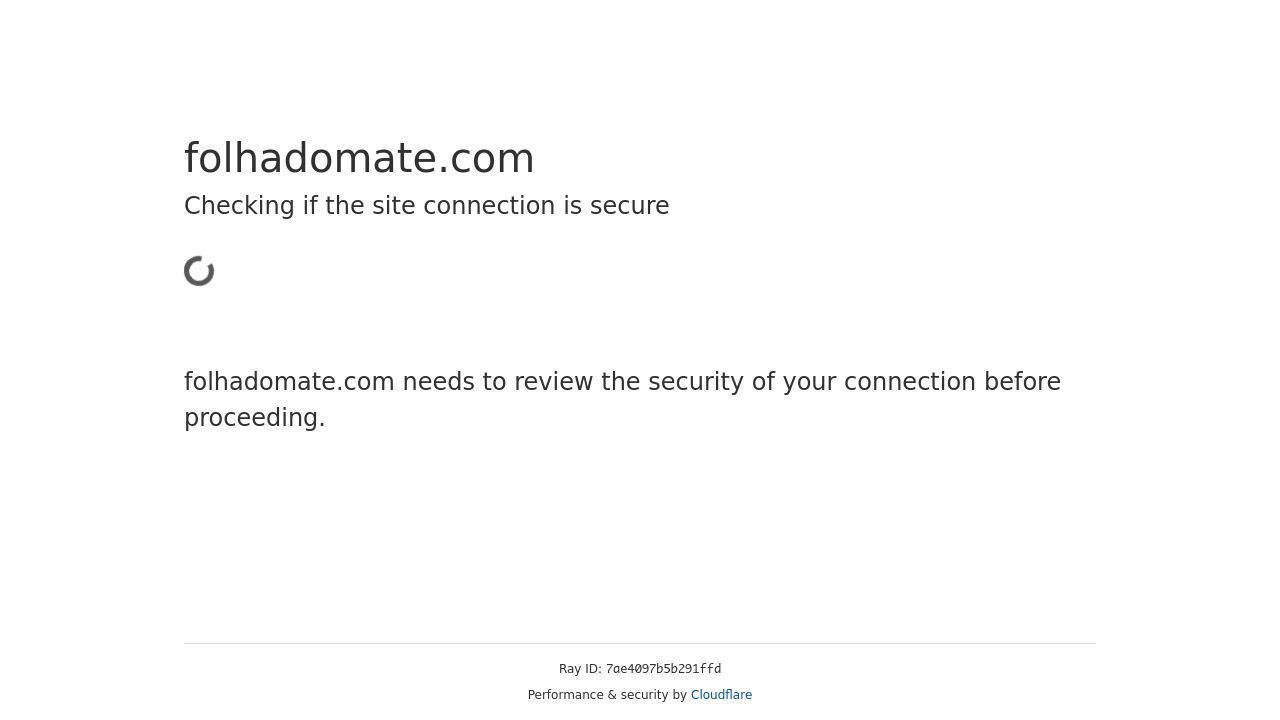Click folhadomate.com in the body paragraph
The width and height of the screenshot is (1280, 720).
(289, 382)
